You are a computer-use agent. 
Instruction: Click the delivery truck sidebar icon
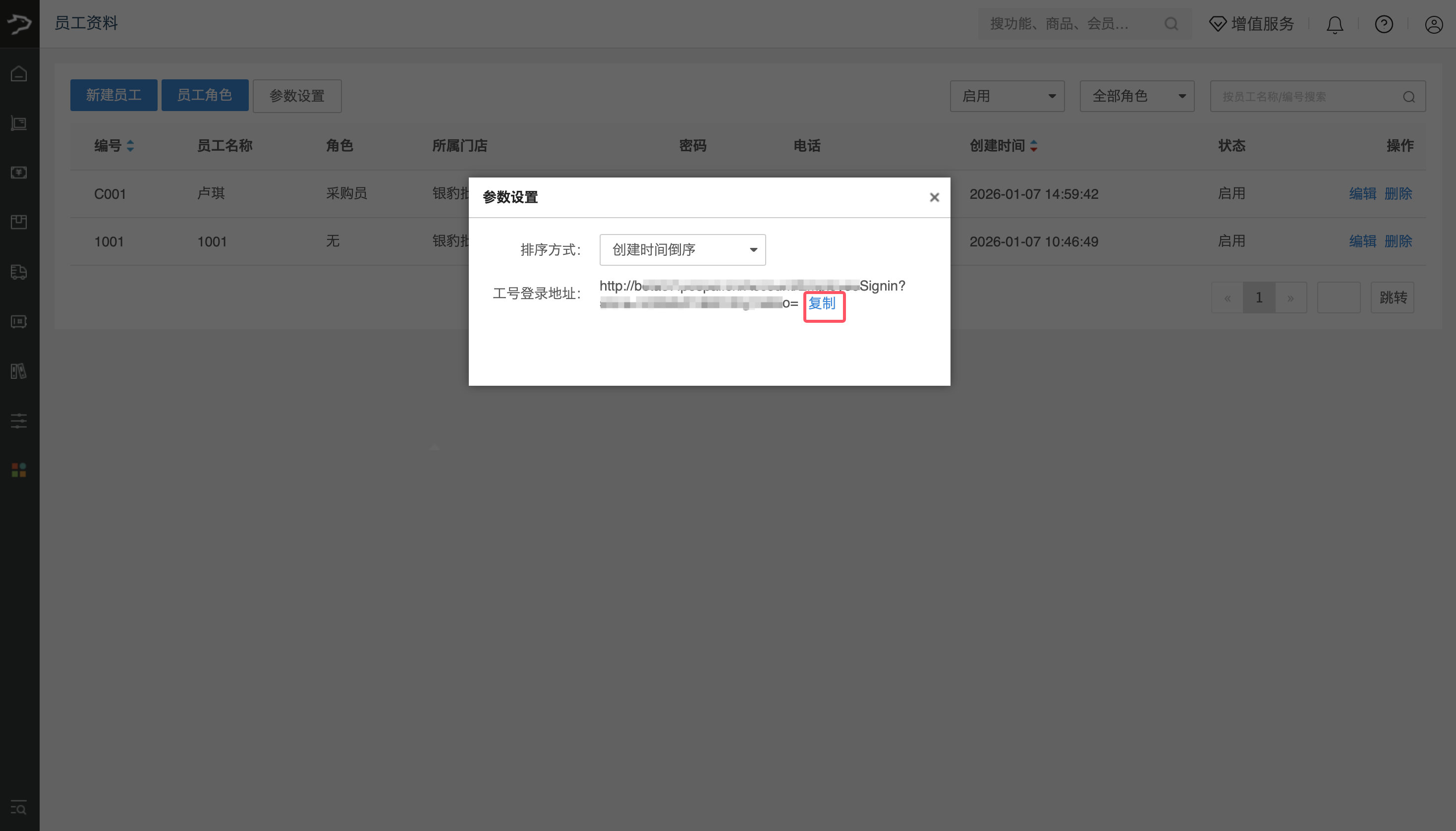click(x=19, y=272)
